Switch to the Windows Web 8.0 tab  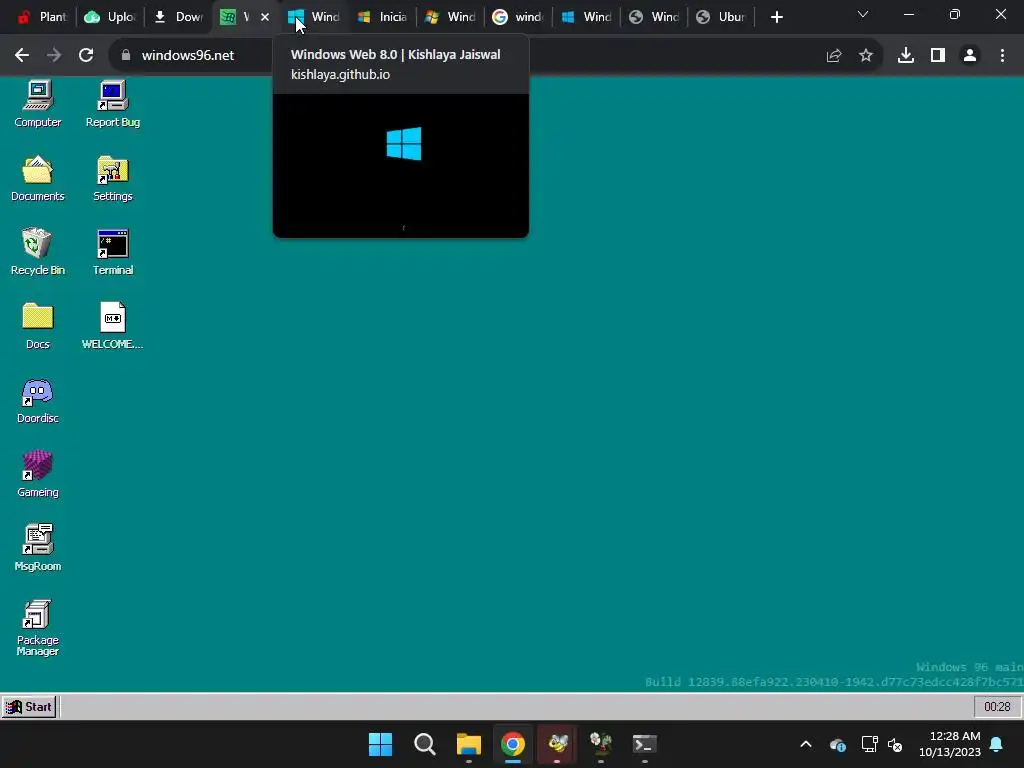tap(313, 17)
